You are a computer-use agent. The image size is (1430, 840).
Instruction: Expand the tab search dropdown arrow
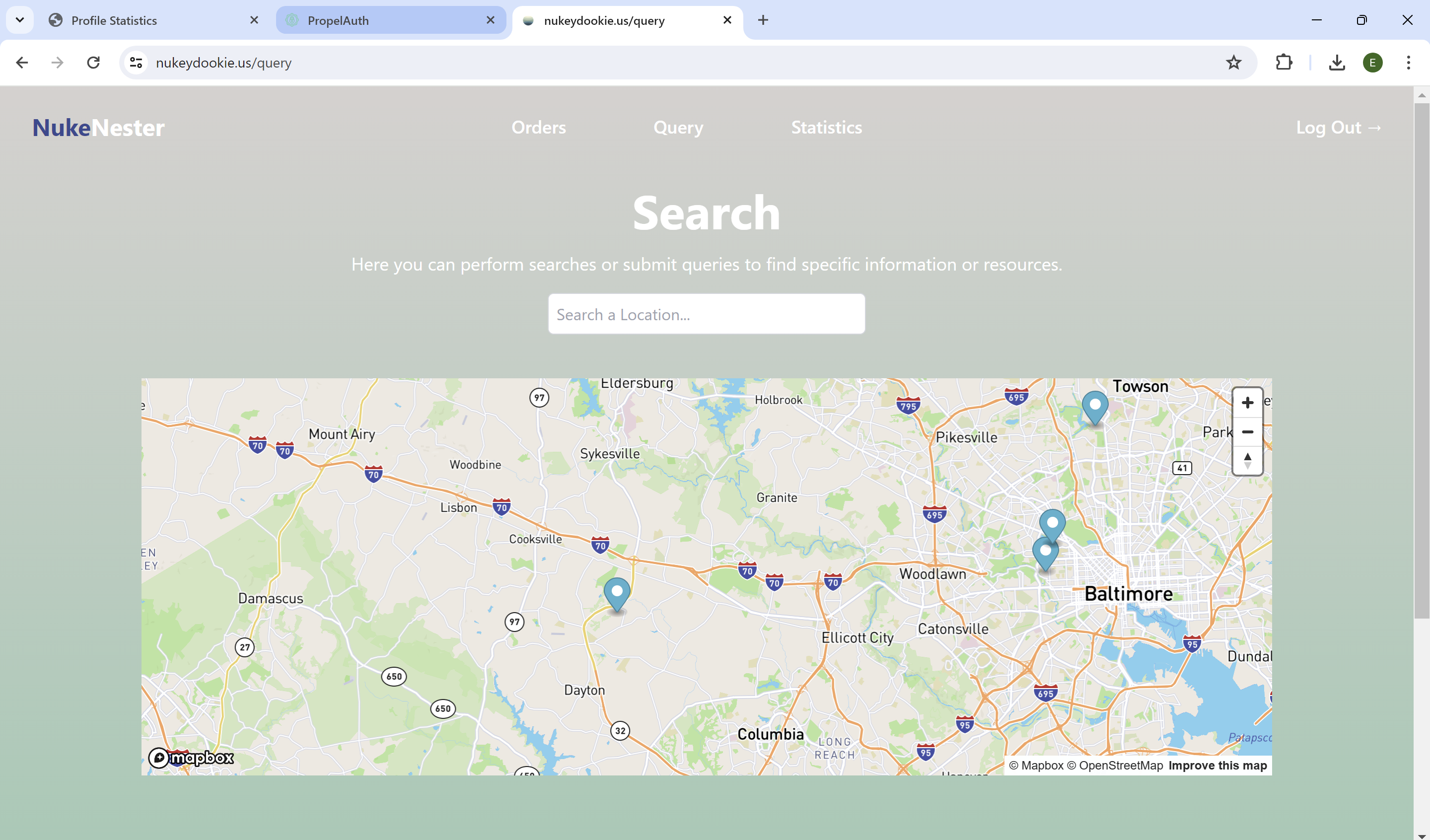coord(20,20)
